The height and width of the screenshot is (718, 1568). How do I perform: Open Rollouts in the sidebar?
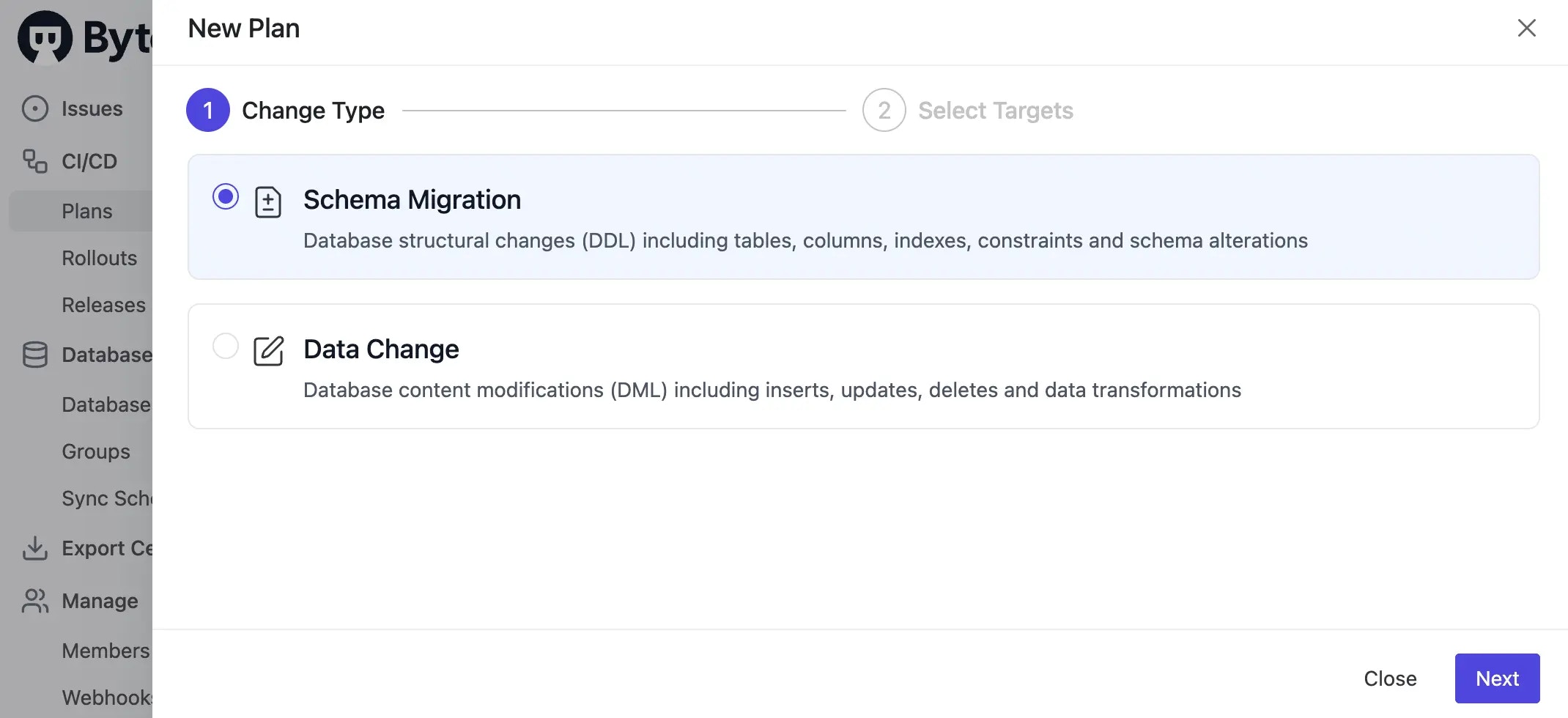(99, 258)
